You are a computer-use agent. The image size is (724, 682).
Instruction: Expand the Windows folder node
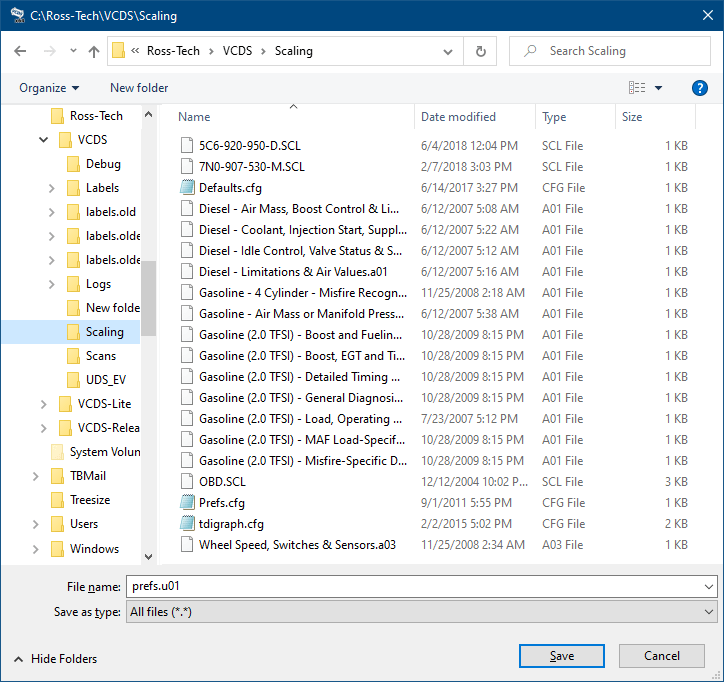click(36, 549)
